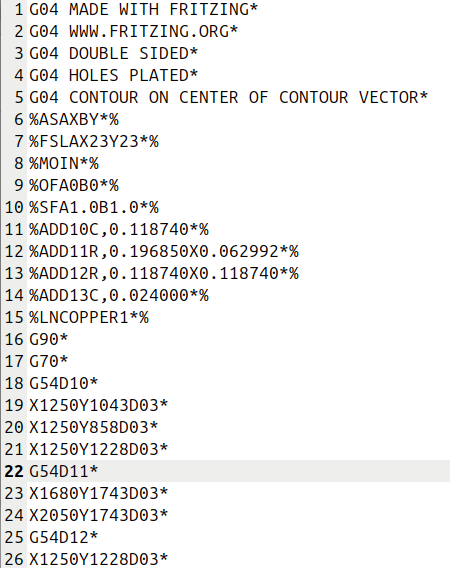450x568 pixels.
Task: Click line number 25 beside G54D12
Action: pyautogui.click(x=14, y=537)
